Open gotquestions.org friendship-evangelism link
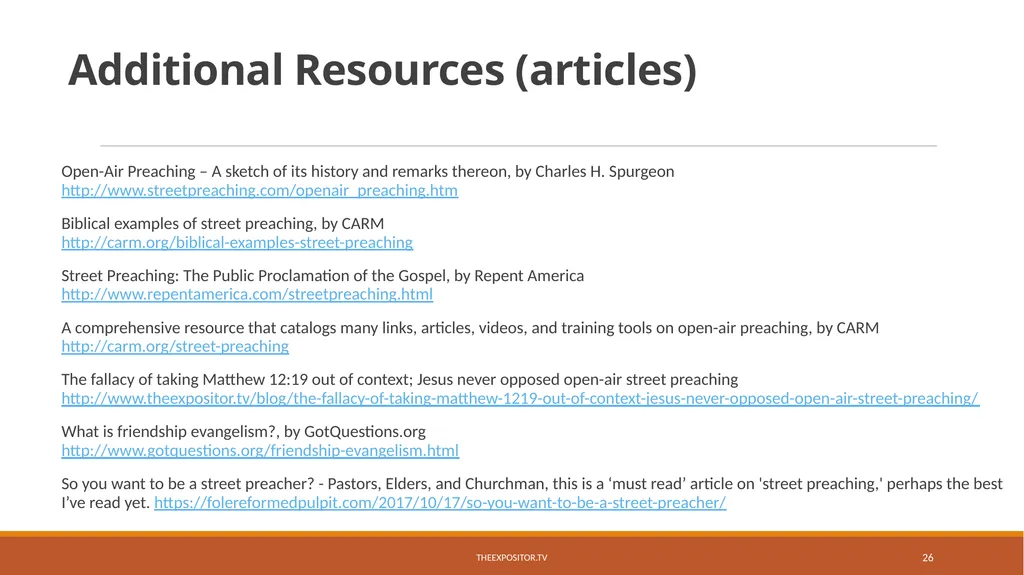1024x575 pixels. click(260, 450)
